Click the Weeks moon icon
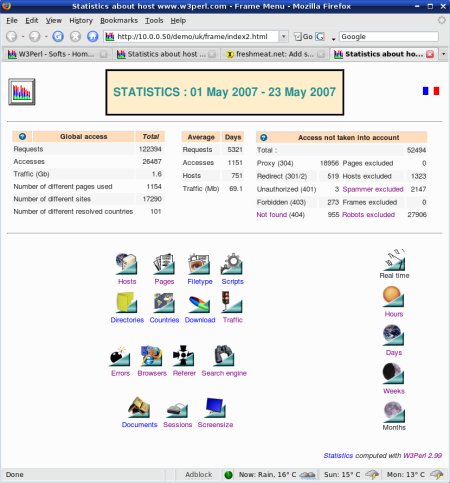 point(394,373)
